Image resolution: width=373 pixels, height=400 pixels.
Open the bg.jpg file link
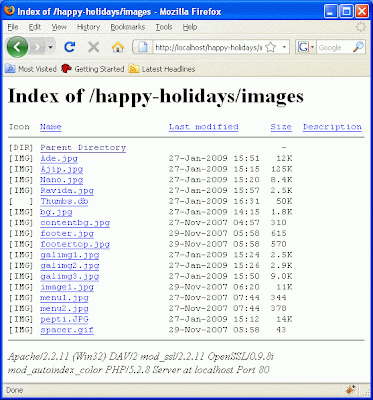tap(56, 212)
